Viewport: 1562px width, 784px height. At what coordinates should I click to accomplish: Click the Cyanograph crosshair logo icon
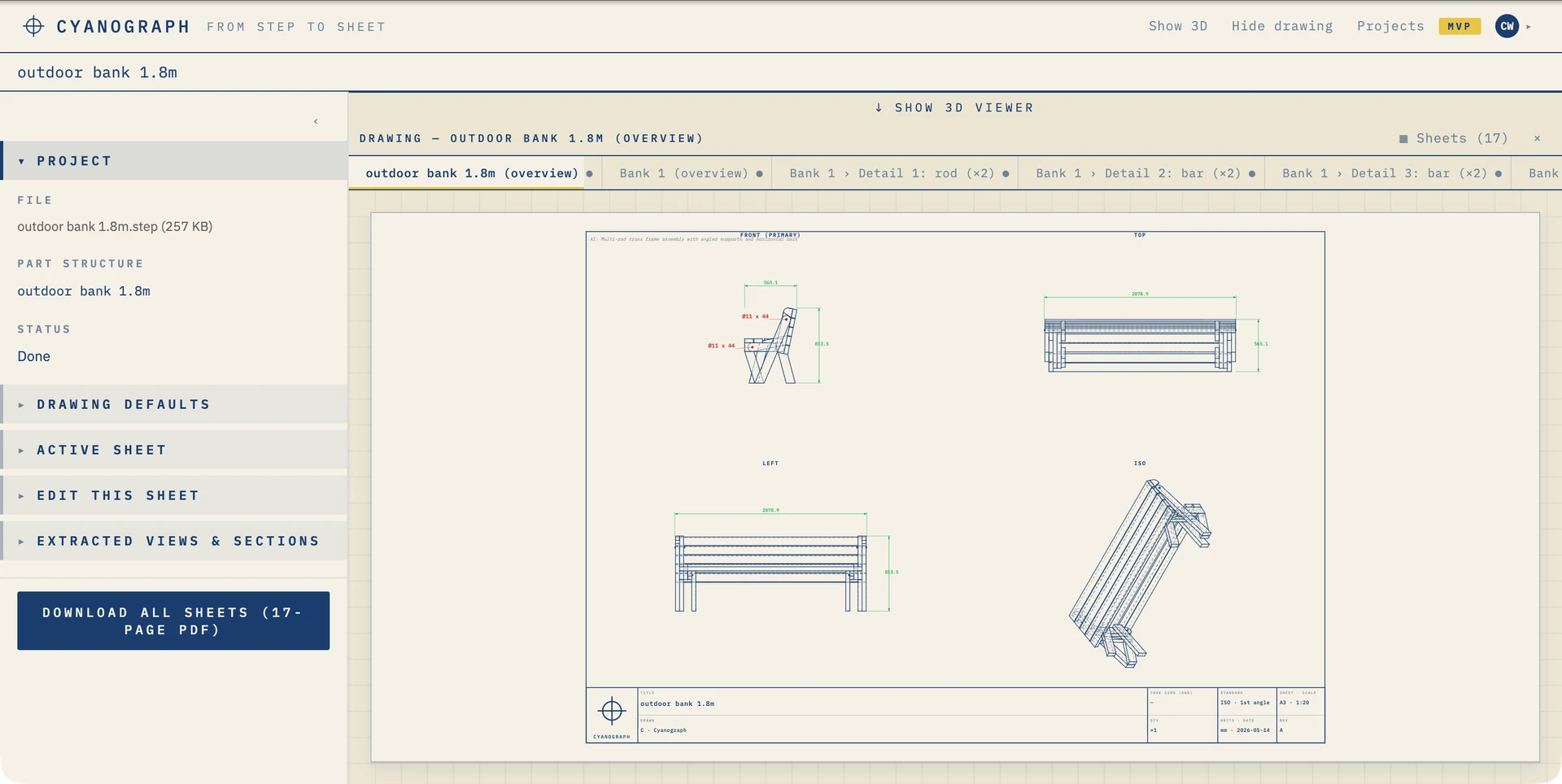click(33, 26)
